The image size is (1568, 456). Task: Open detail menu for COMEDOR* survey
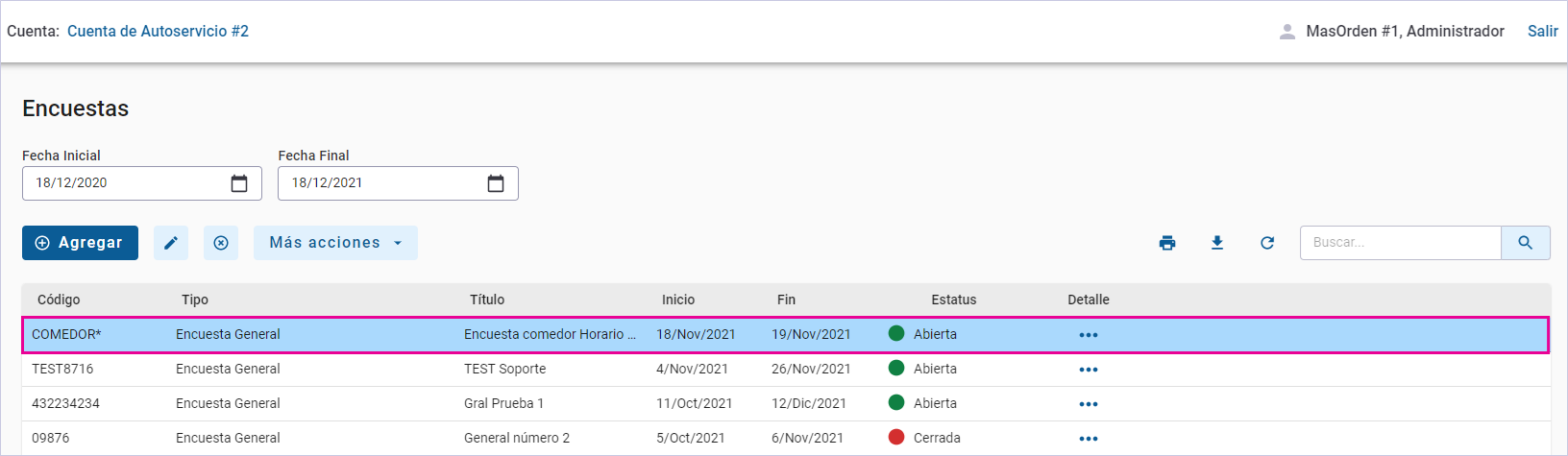[x=1088, y=335]
